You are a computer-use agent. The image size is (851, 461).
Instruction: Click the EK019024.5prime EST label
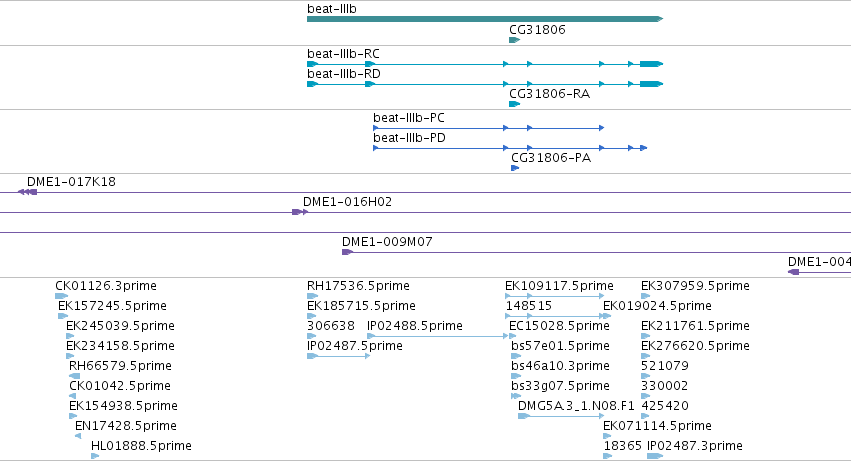657,306
